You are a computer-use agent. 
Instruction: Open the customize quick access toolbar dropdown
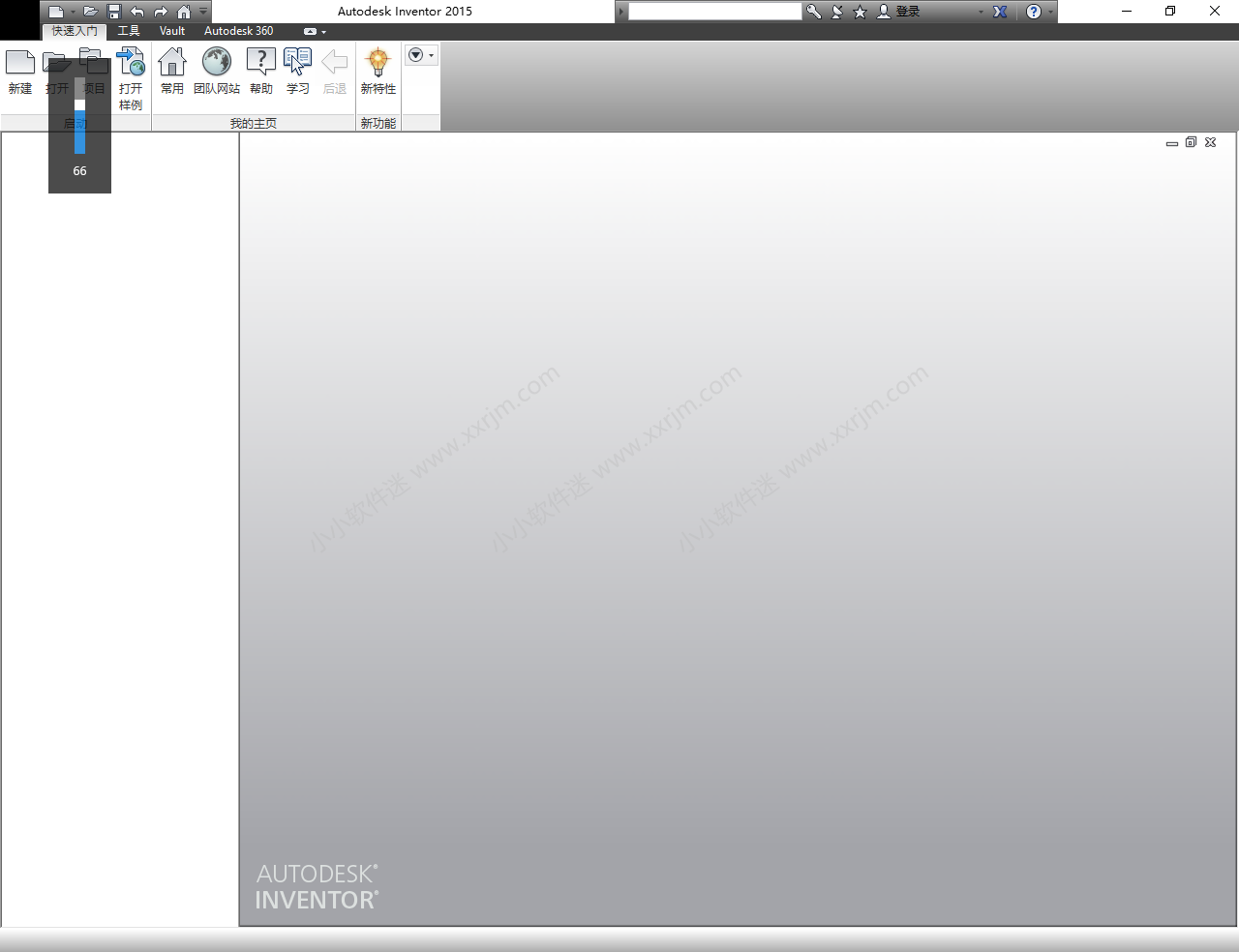pyautogui.click(x=203, y=12)
